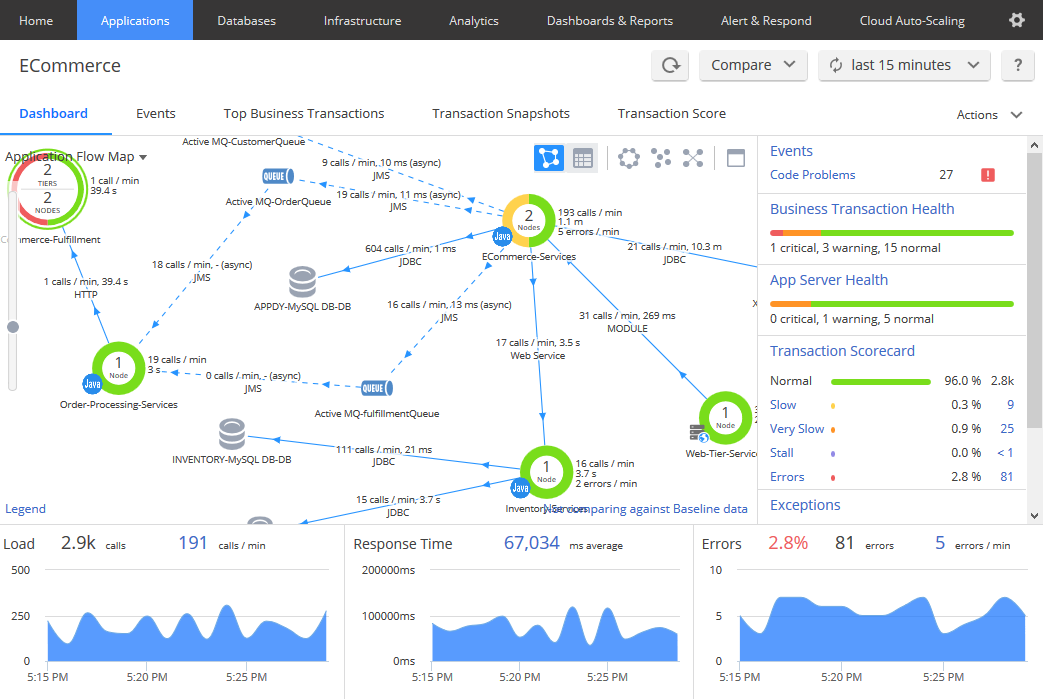The width and height of the screenshot is (1043, 699).
Task: Open the last 15 minutes time range dropdown
Action: point(904,65)
